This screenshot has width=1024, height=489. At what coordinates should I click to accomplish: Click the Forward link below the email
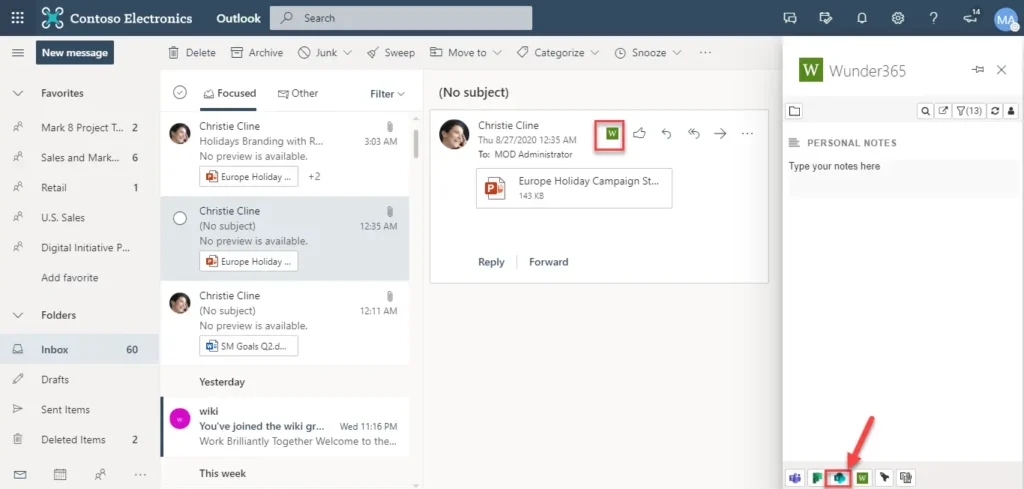[548, 262]
